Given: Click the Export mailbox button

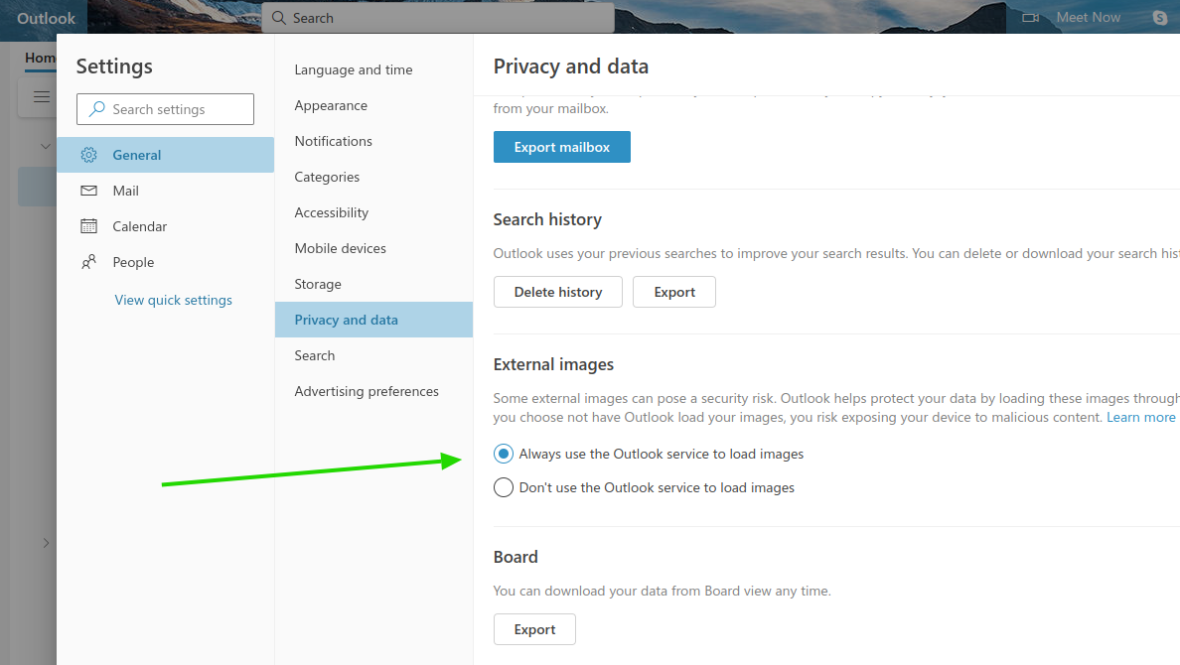Looking at the screenshot, I should point(561,146).
